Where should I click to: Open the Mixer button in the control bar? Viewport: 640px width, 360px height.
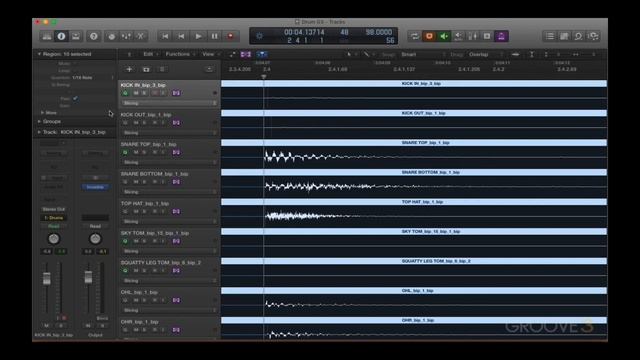coord(126,36)
